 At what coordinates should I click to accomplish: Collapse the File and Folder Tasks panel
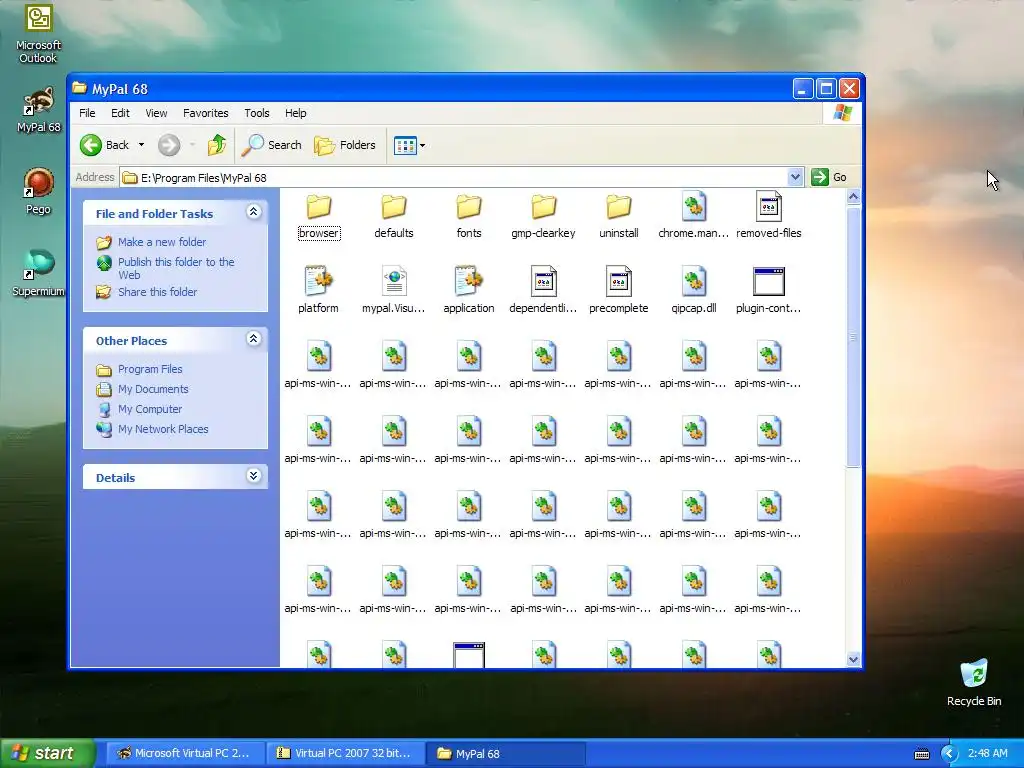pos(253,212)
